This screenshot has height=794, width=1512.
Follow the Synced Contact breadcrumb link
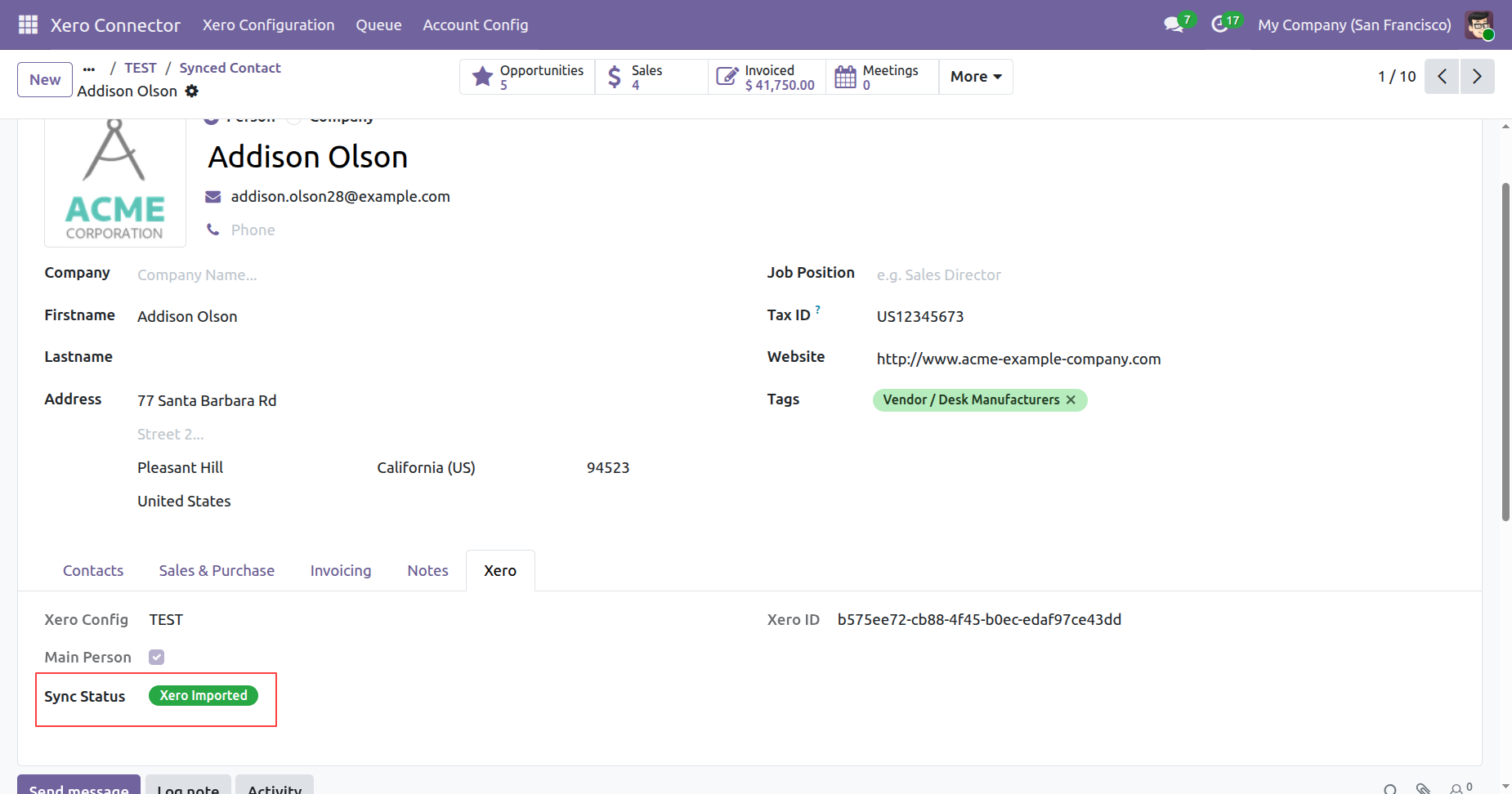point(230,68)
